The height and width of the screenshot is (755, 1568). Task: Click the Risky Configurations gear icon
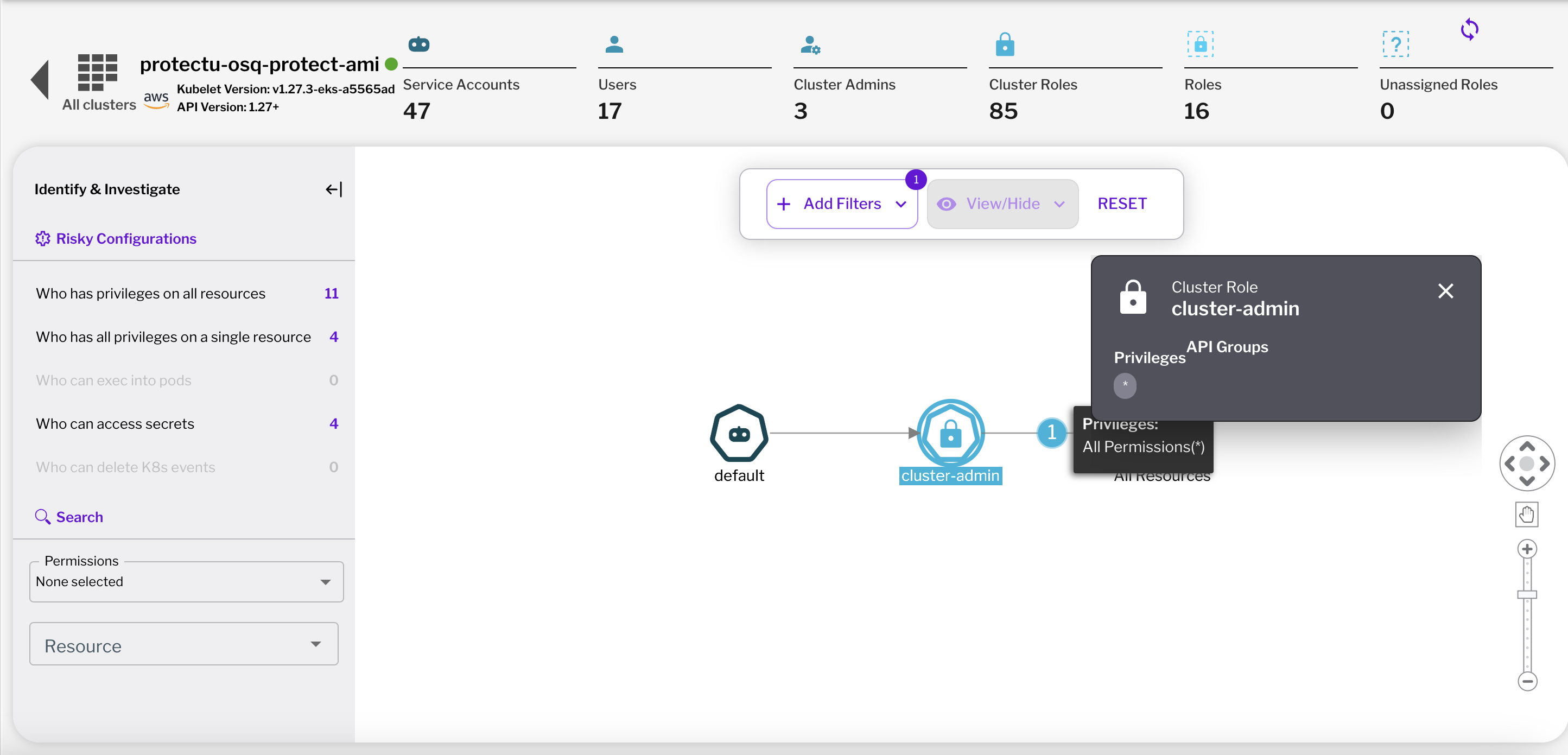coord(41,238)
